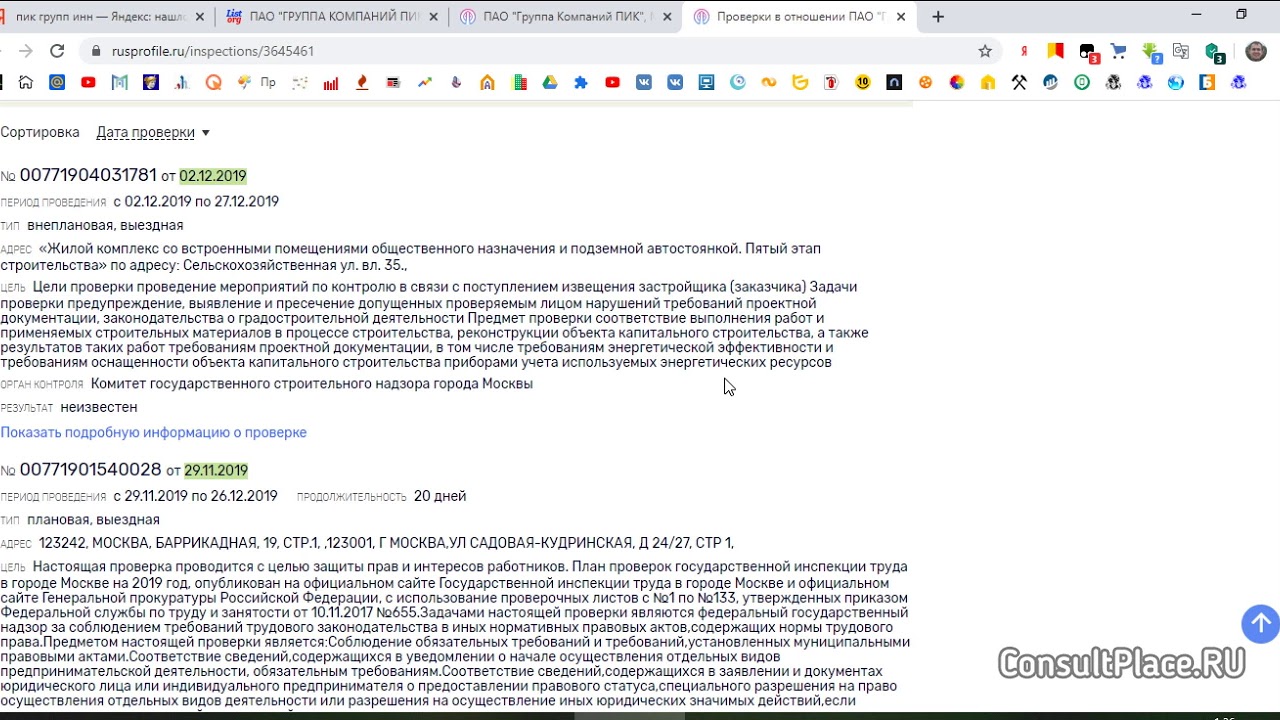1280x720 pixels.
Task: Open the orange Б bookmark
Action: pos(1207,83)
